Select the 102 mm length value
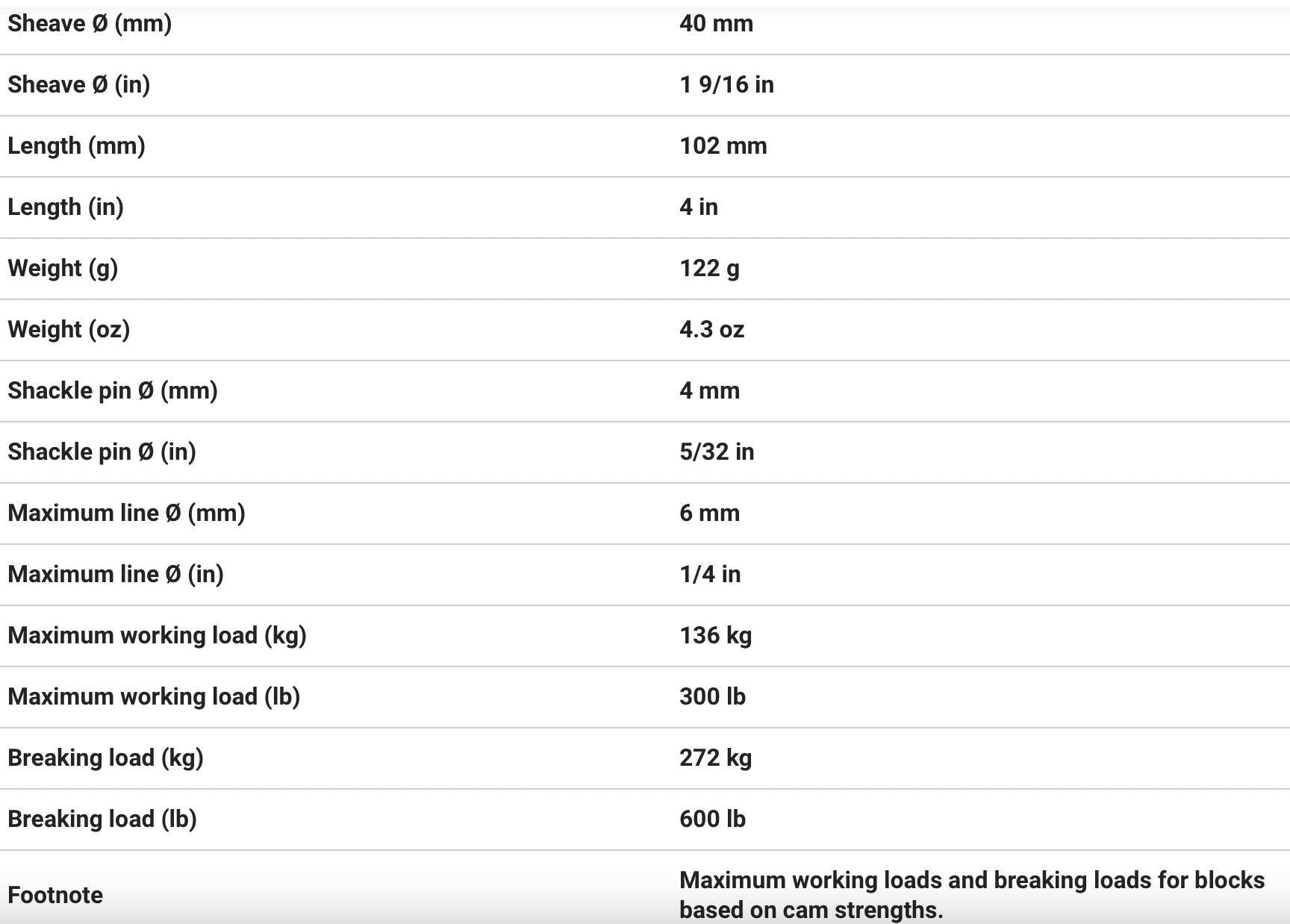The image size is (1290, 924). (x=723, y=146)
